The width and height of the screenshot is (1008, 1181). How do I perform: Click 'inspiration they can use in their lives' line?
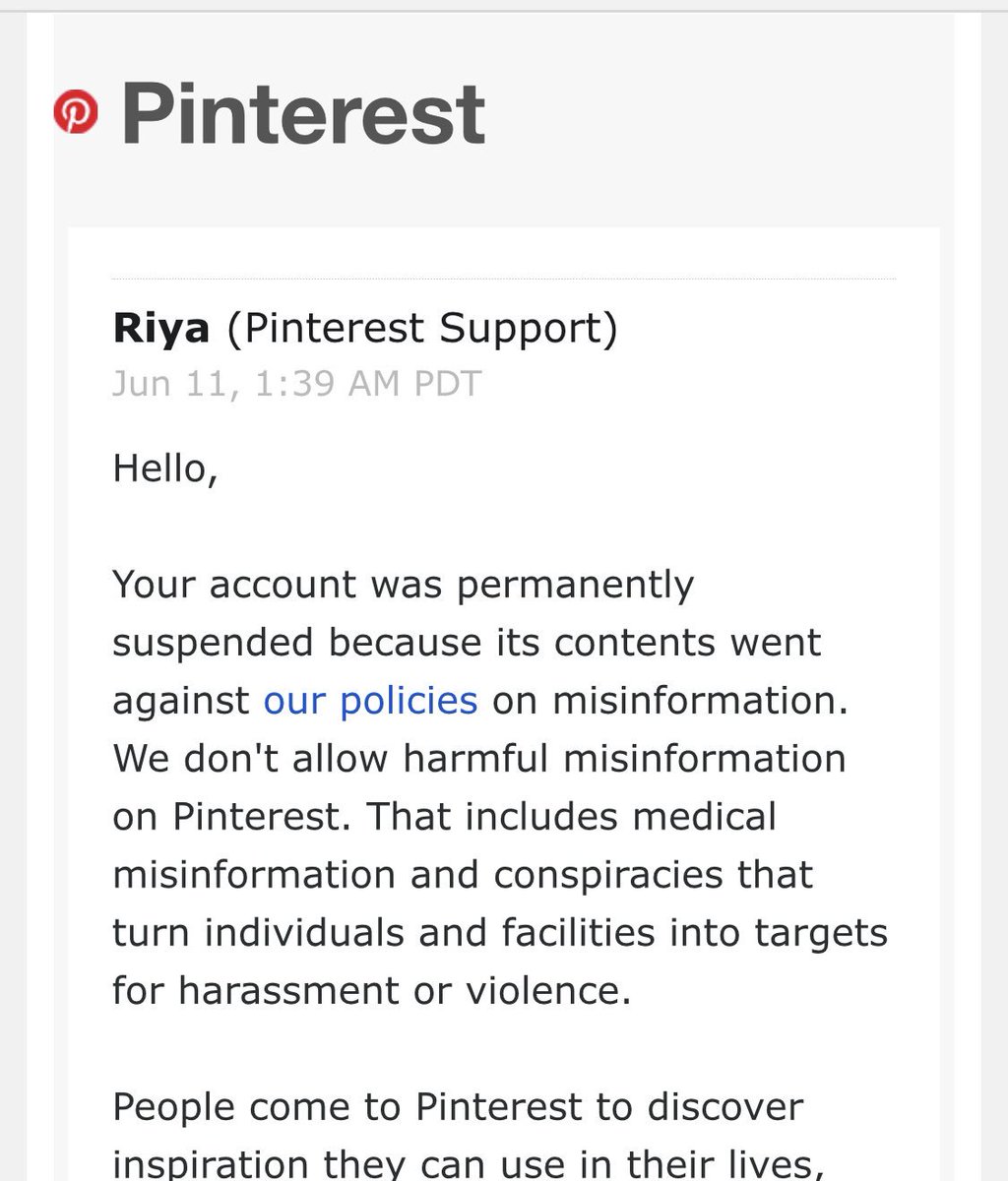click(x=469, y=1163)
